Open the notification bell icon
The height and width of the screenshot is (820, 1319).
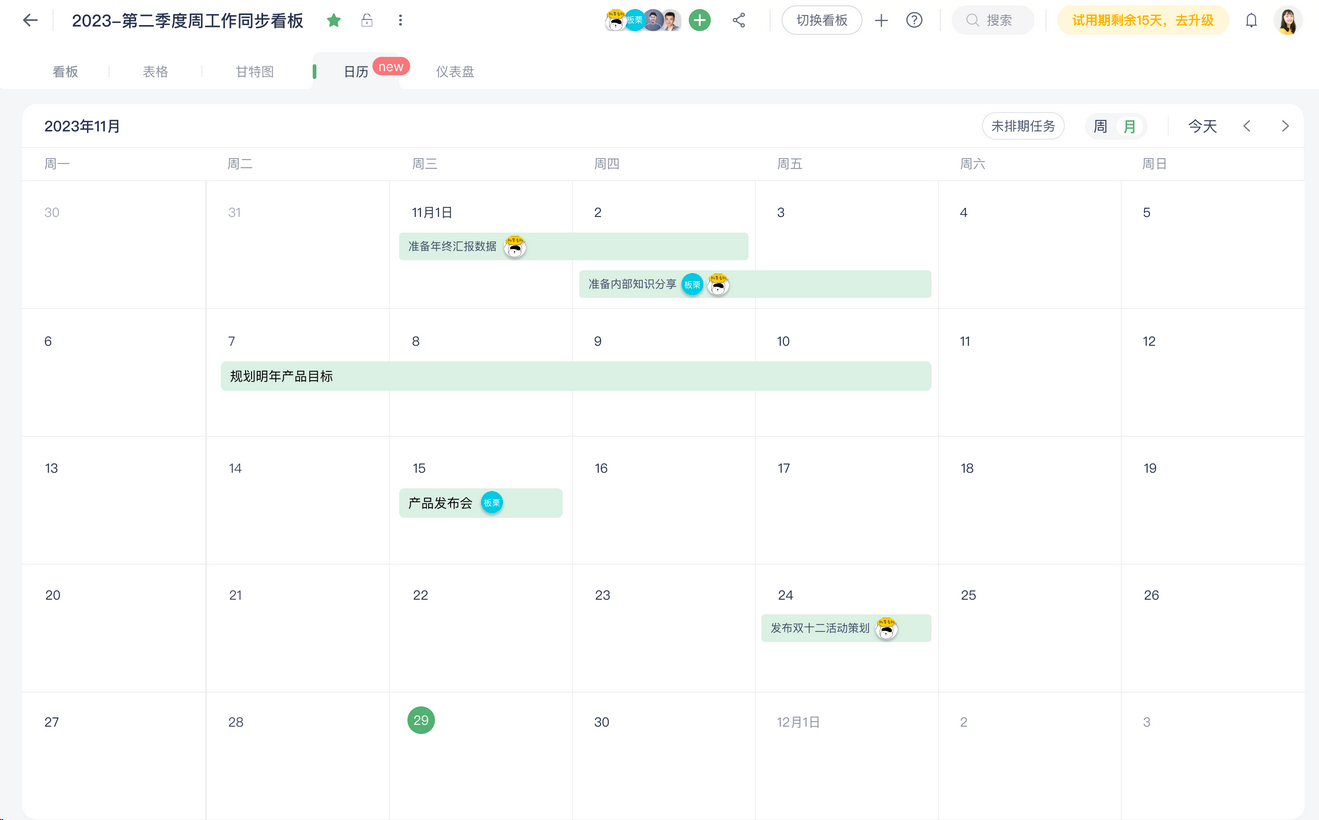point(1251,20)
